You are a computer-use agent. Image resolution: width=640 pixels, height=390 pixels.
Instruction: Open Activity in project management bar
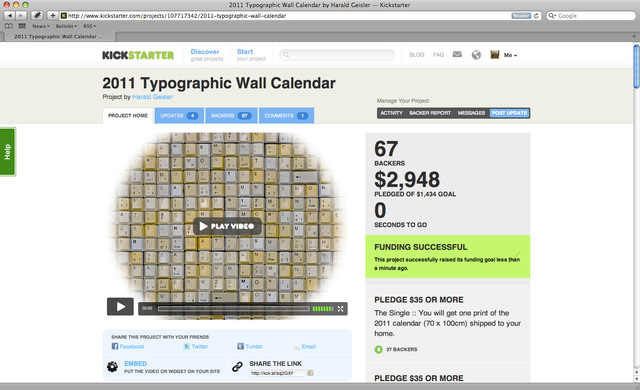coord(391,113)
